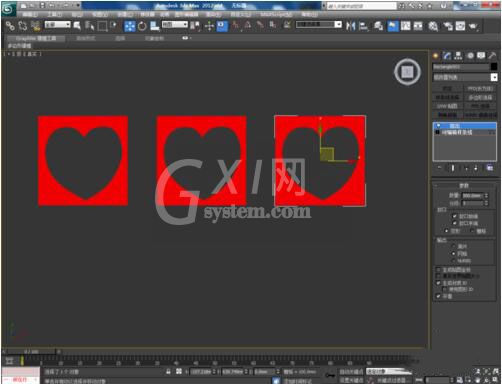
Task: Activate the Bind to Space Warp tool
Action: tap(35, 26)
